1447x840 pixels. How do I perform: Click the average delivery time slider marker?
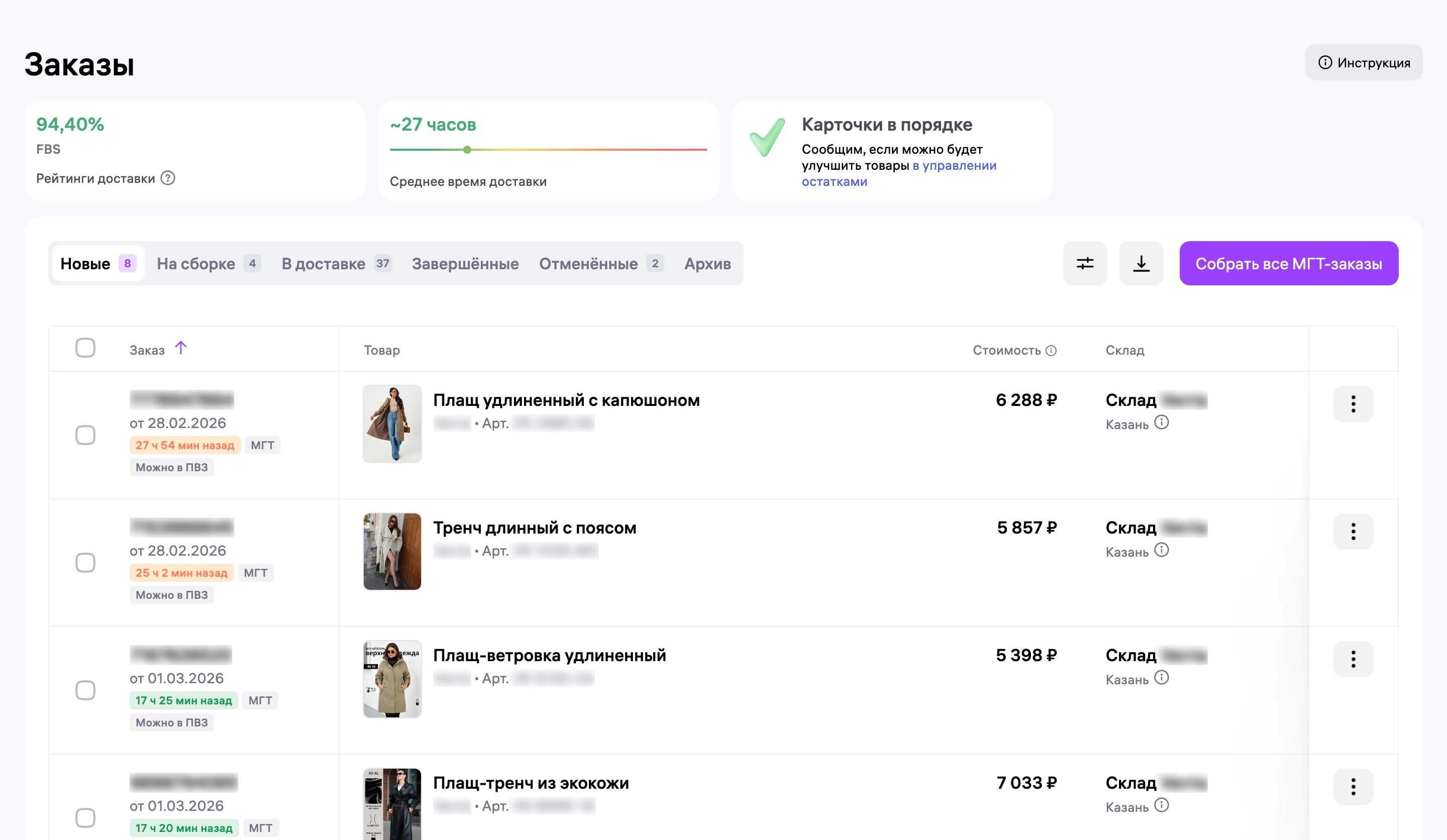click(x=467, y=150)
